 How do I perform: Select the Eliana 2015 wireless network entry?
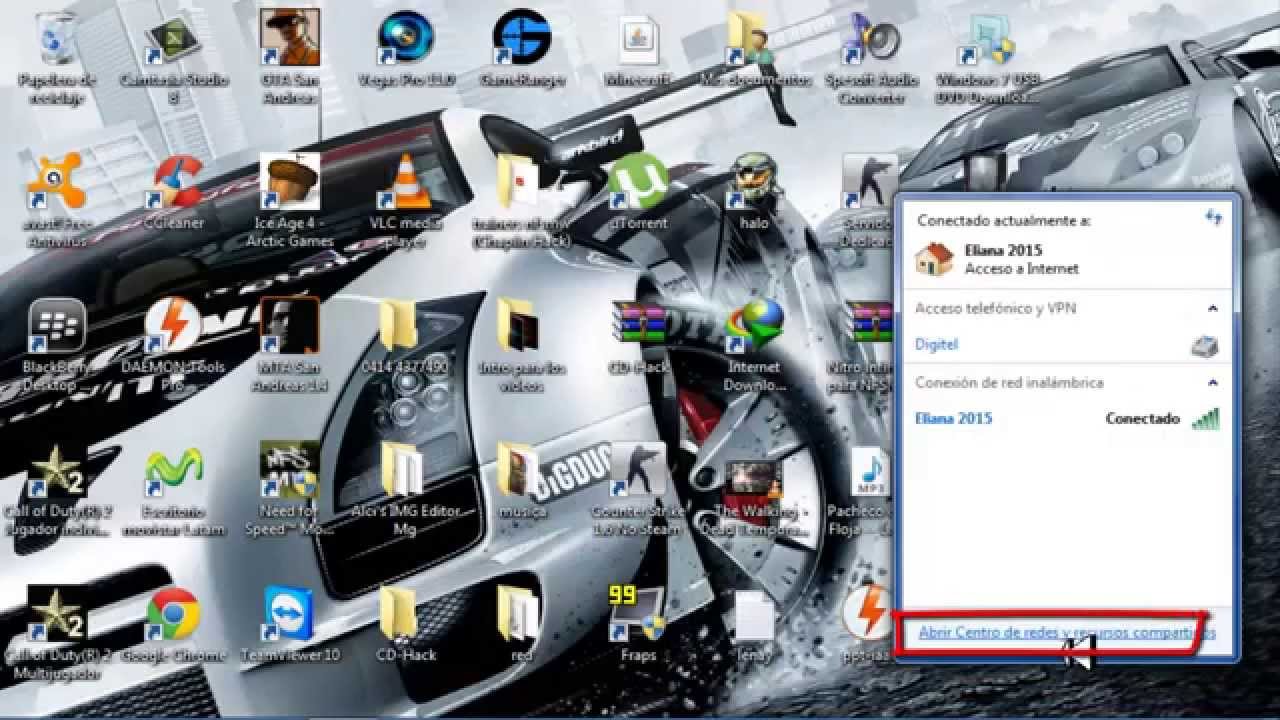click(x=1067, y=419)
